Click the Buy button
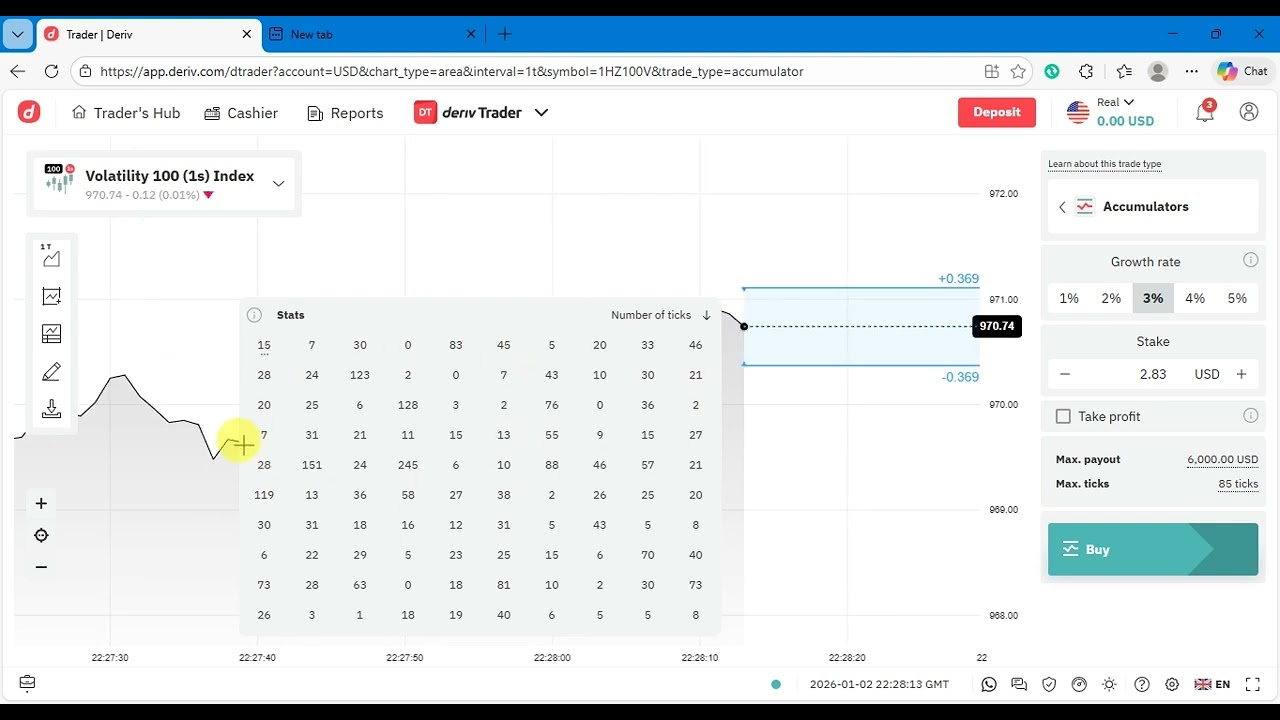Viewport: 1280px width, 720px height. 1153,549
